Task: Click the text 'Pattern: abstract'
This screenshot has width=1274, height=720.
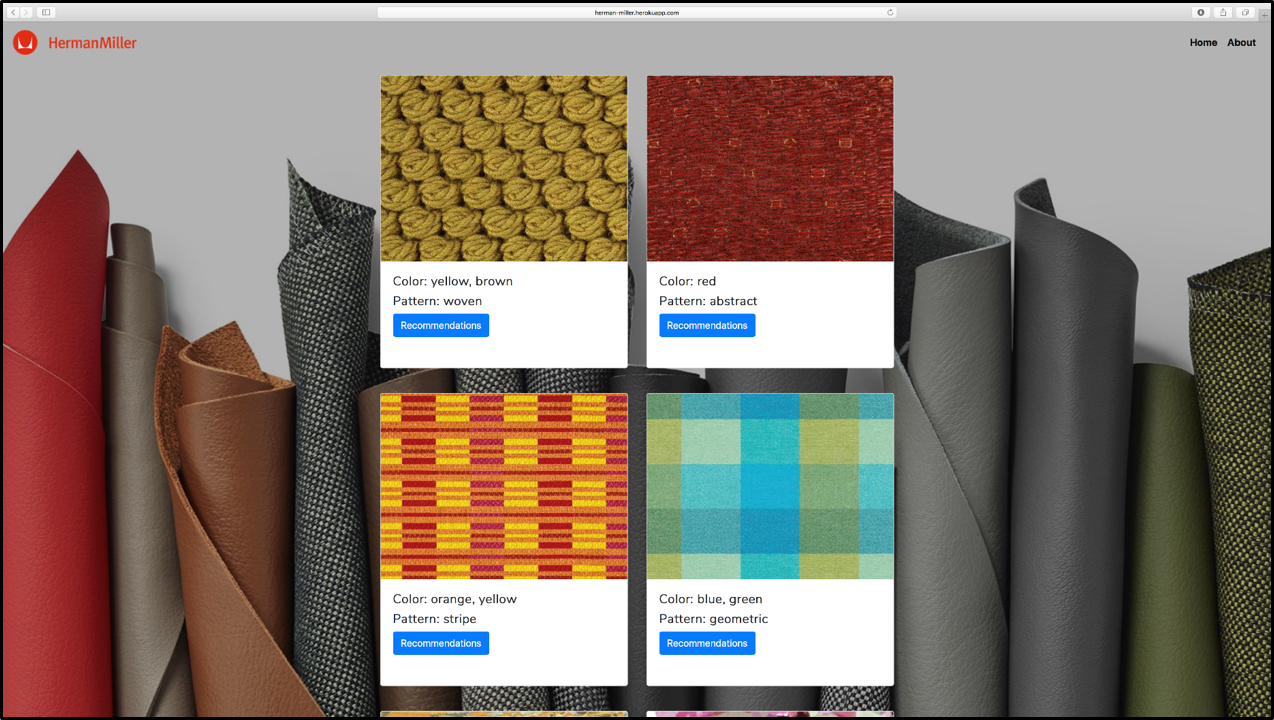Action: coord(708,301)
